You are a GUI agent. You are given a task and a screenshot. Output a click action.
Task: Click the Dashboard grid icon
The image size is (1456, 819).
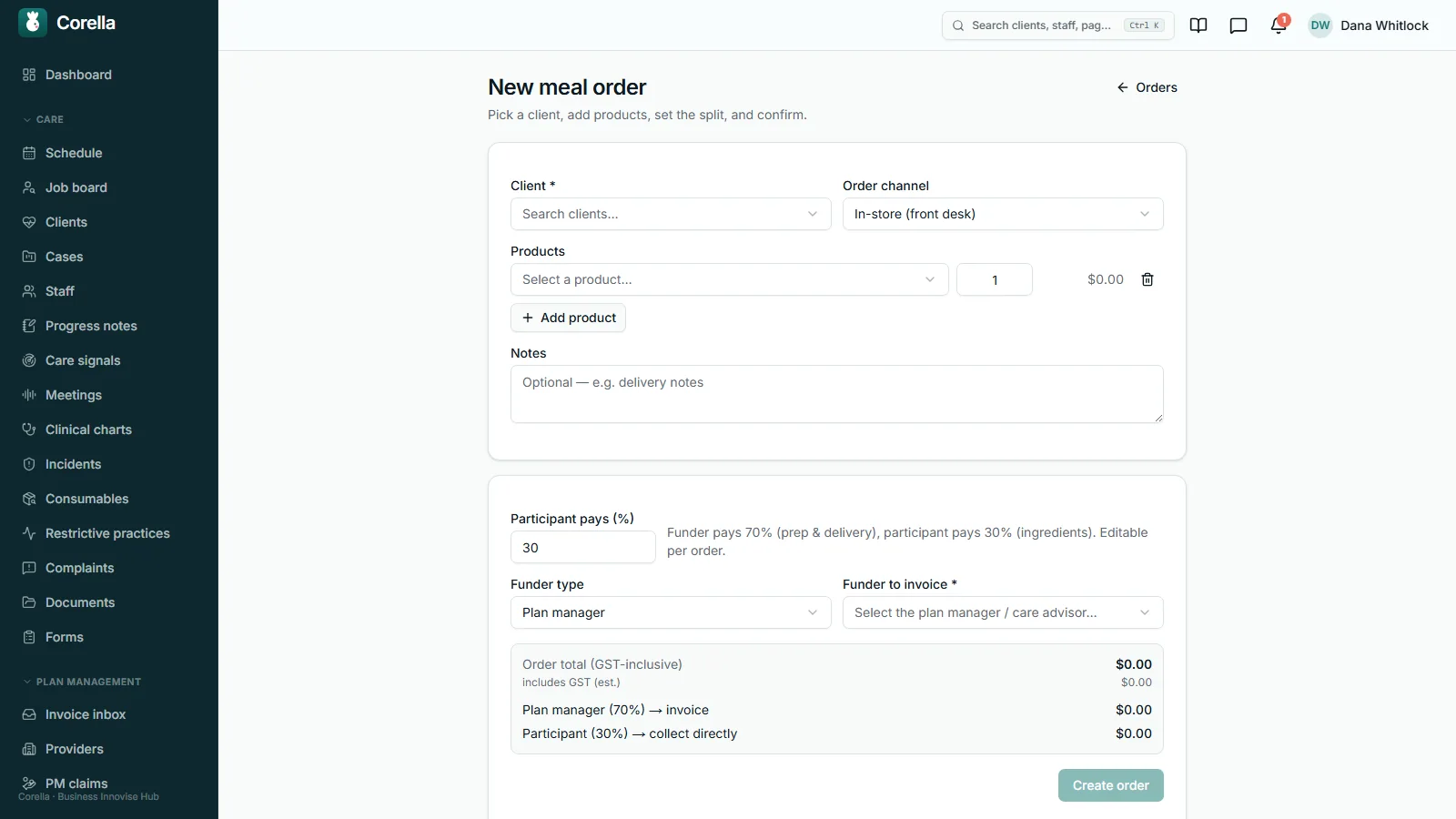[x=29, y=75]
